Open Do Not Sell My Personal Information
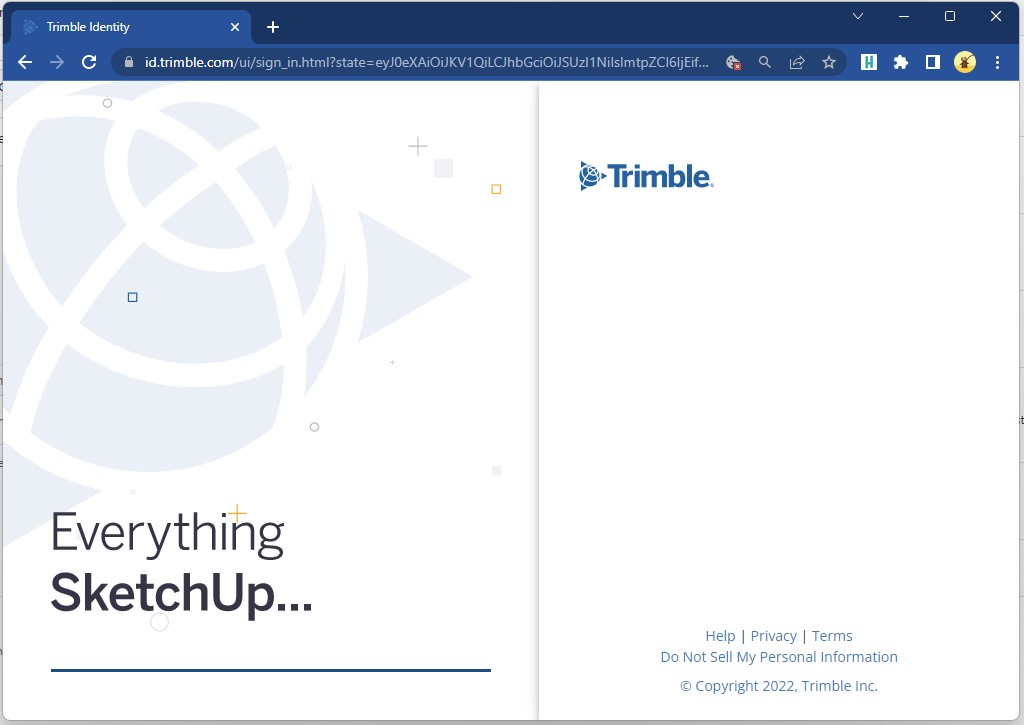Screen dimensions: 1024x725 [x=779, y=656]
